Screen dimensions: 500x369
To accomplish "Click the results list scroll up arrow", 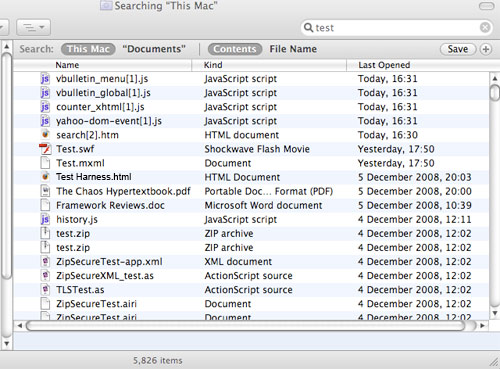I will point(495,78).
